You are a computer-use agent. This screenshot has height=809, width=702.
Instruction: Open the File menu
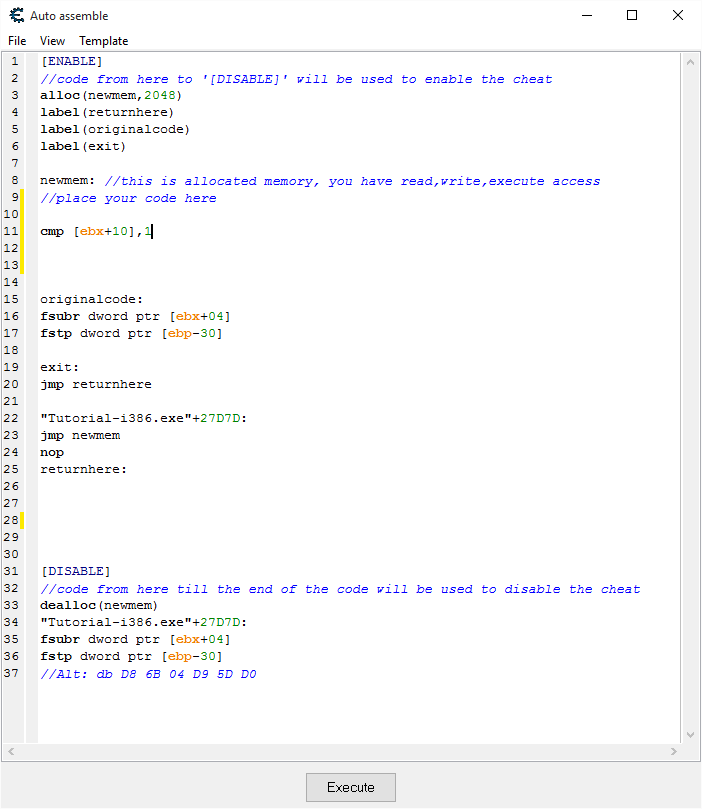point(17,41)
